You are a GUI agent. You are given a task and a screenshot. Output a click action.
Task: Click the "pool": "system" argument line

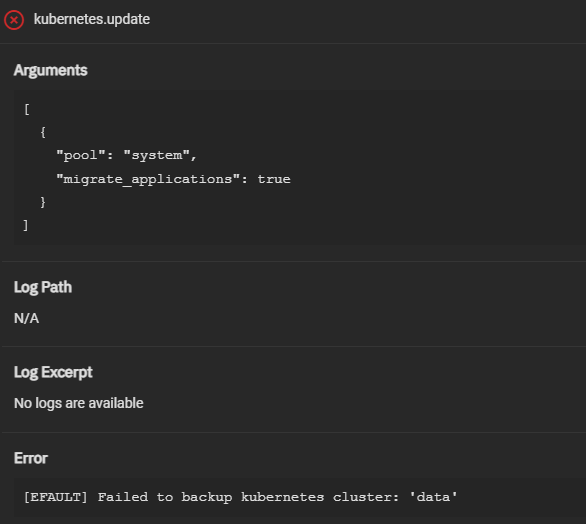(126, 155)
